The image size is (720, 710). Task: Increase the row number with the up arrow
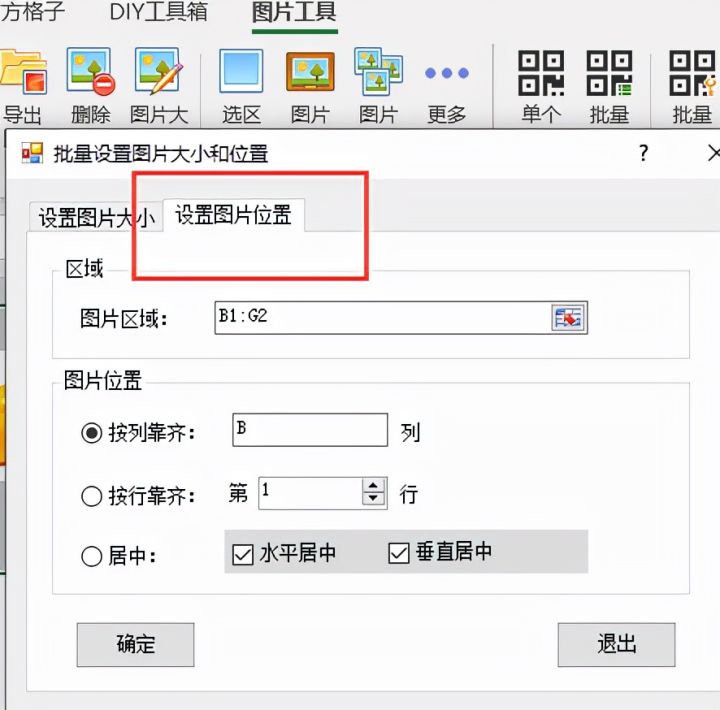coord(373,485)
